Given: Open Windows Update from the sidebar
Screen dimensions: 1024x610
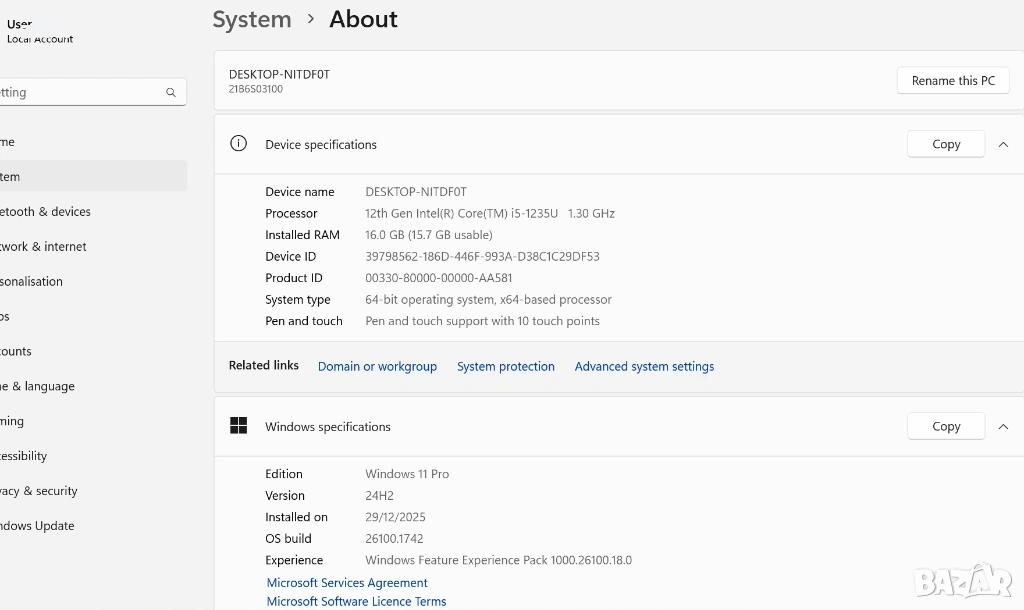Looking at the screenshot, I should pos(37,526).
